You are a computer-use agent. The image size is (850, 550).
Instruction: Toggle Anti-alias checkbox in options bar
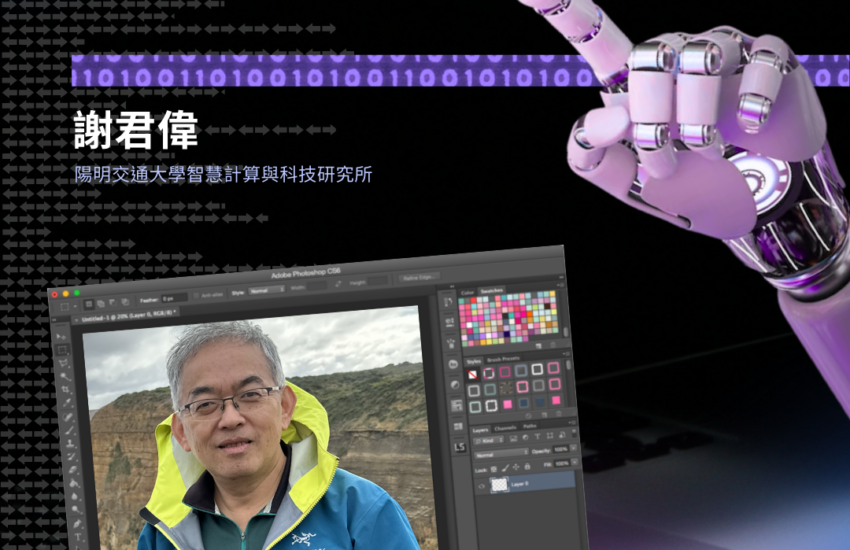[196, 295]
